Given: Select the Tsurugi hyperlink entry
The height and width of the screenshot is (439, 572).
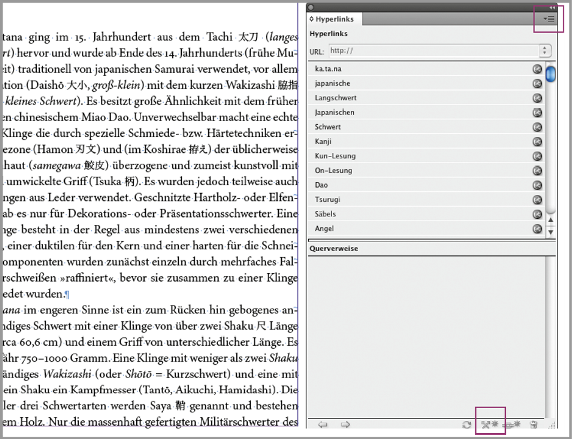Looking at the screenshot, I should [x=426, y=200].
